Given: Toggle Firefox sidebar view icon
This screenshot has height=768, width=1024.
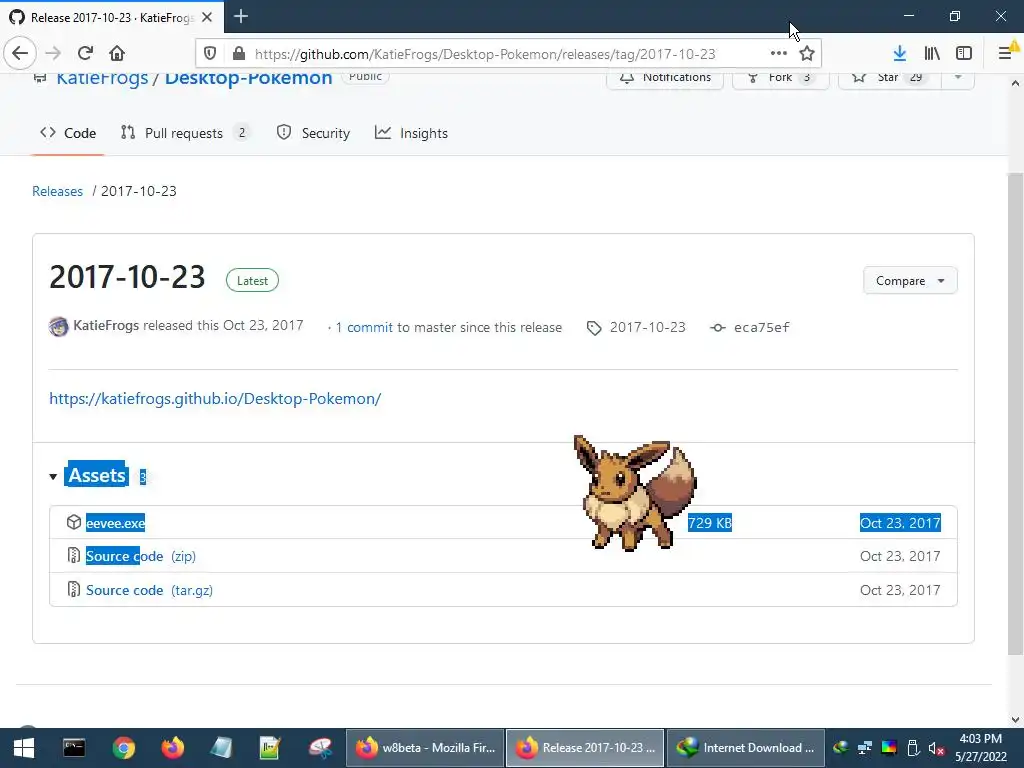Looking at the screenshot, I should pos(964,54).
